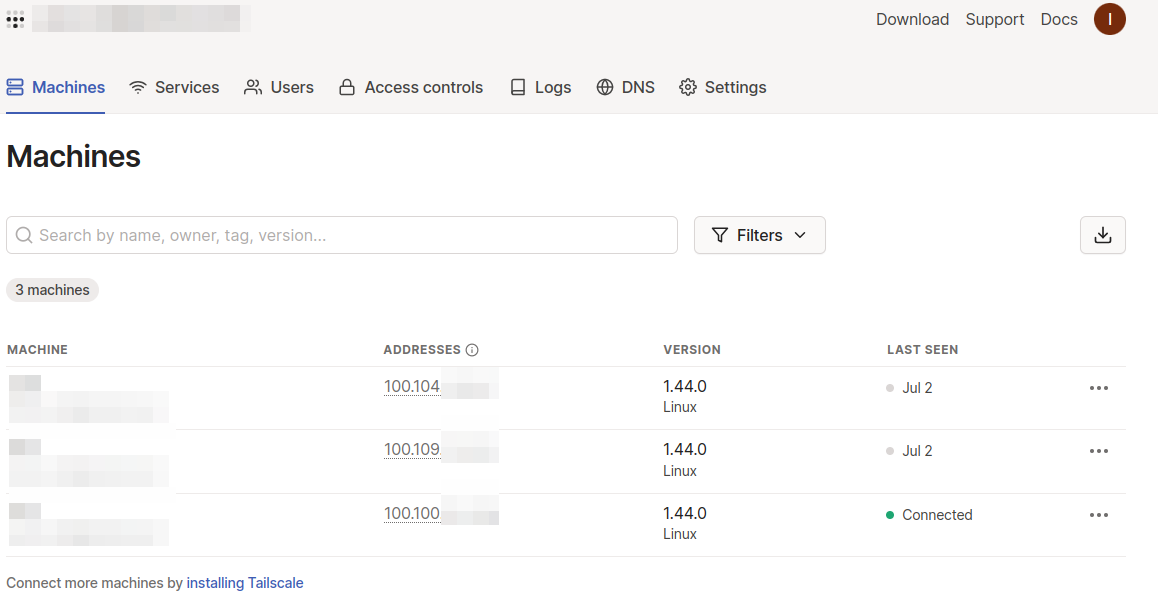
Task: Click the 100.100 IP address of connected machine
Action: (x=412, y=514)
